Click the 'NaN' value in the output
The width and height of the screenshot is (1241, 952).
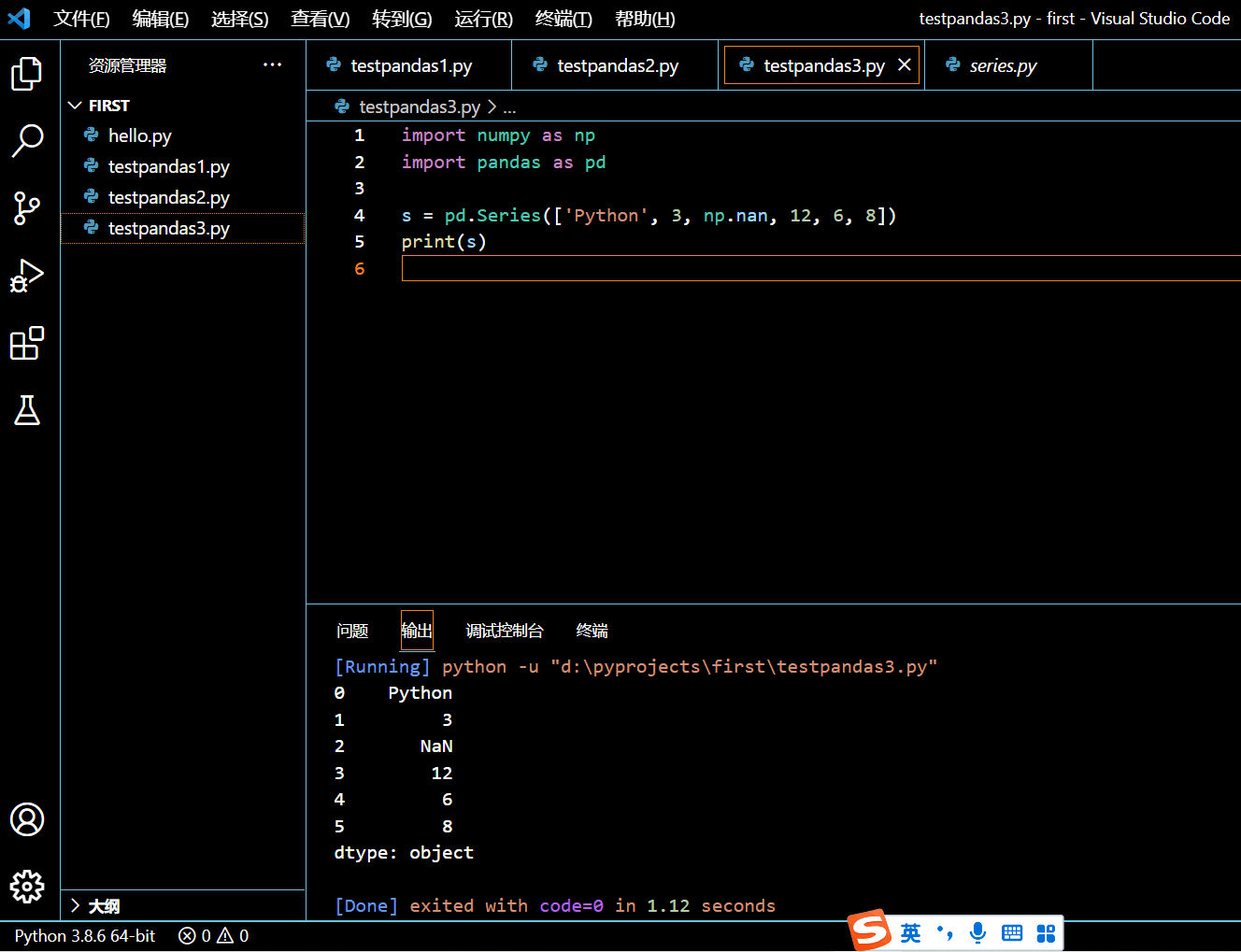pyautogui.click(x=436, y=746)
